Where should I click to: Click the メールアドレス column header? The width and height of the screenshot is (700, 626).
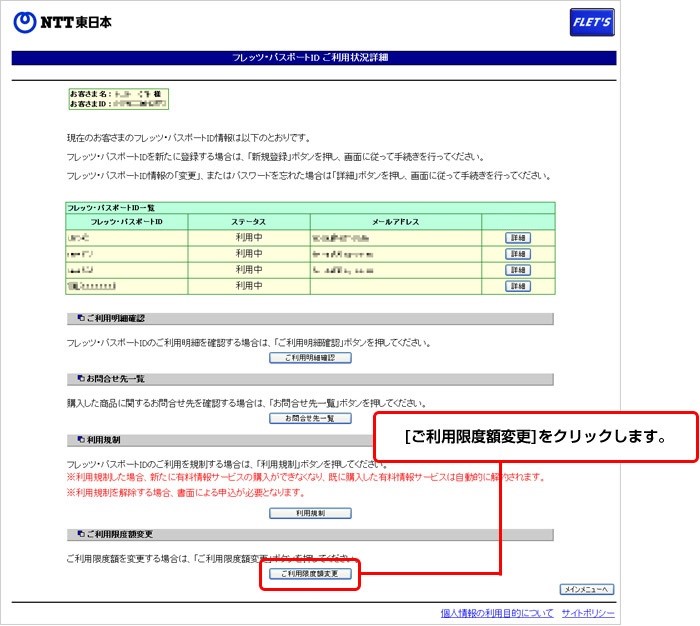[x=395, y=221]
